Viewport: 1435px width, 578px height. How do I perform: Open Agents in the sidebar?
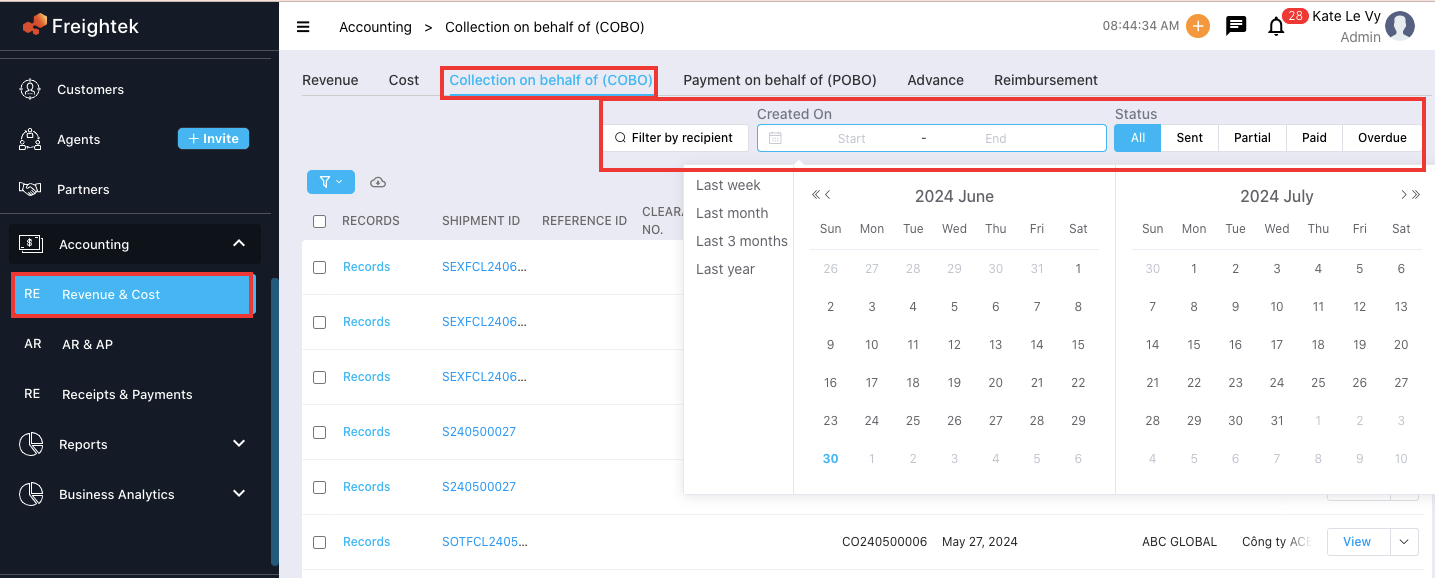pyautogui.click(x=79, y=139)
